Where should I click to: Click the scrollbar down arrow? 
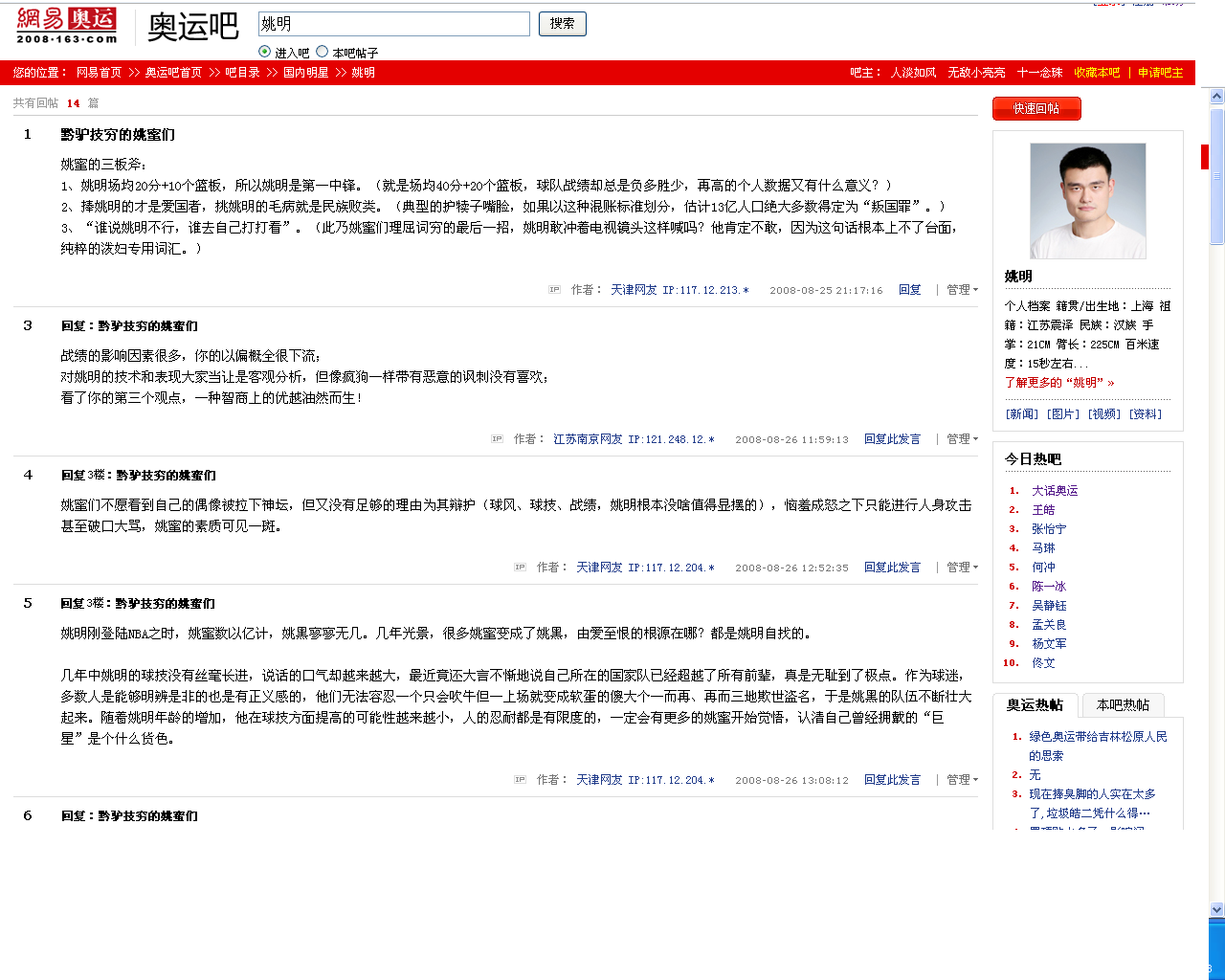tap(1216, 909)
